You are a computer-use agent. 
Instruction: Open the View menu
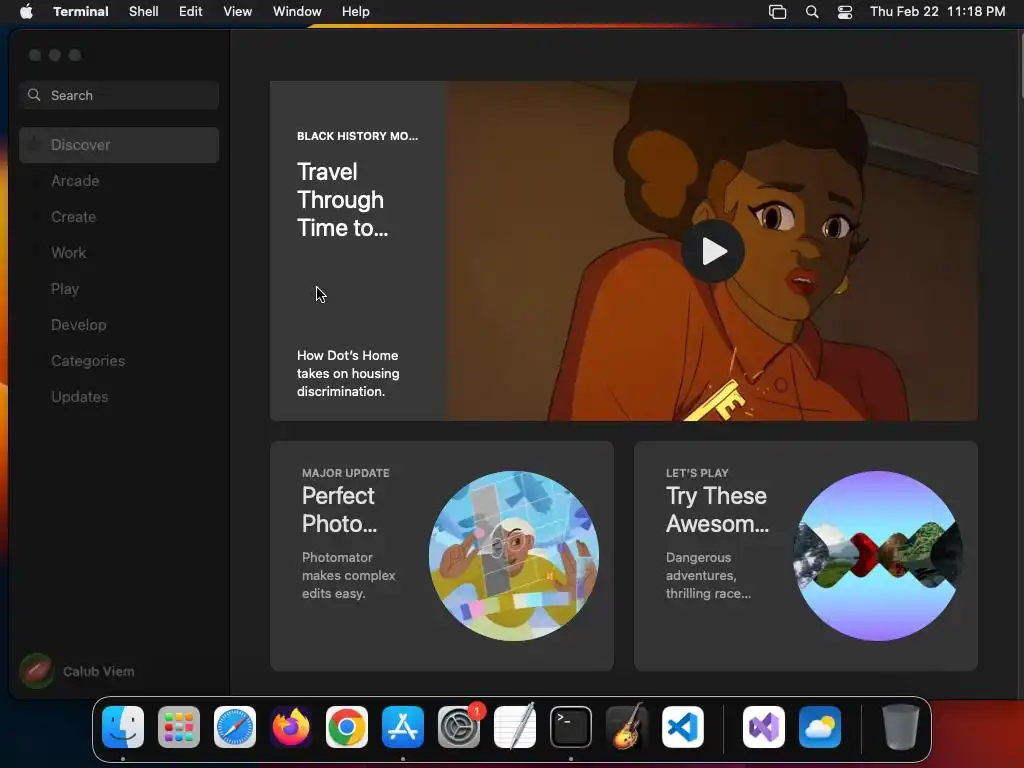[238, 12]
